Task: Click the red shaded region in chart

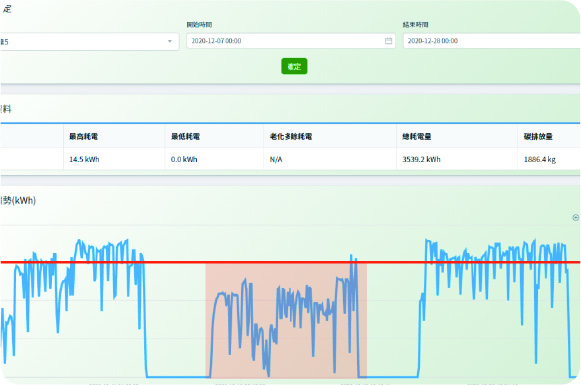Action: [x=286, y=321]
